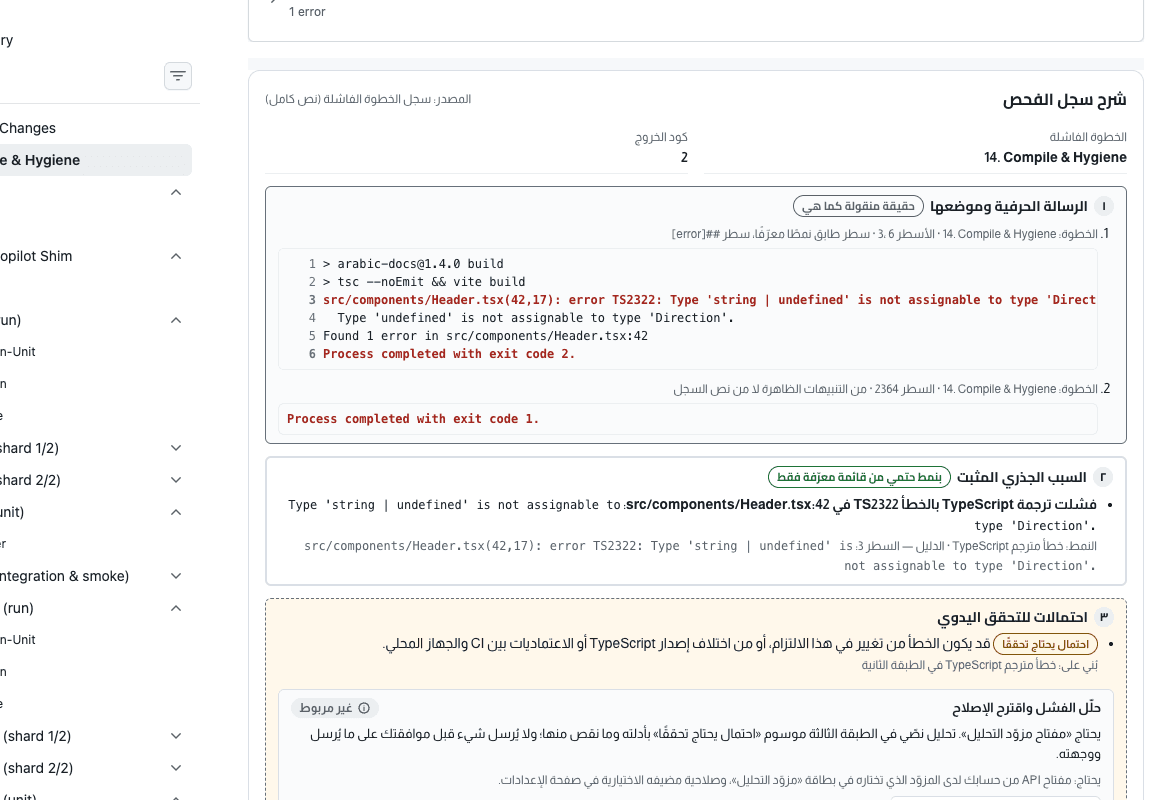Click log line "Type 'undefined' is not assignable"

536,317
